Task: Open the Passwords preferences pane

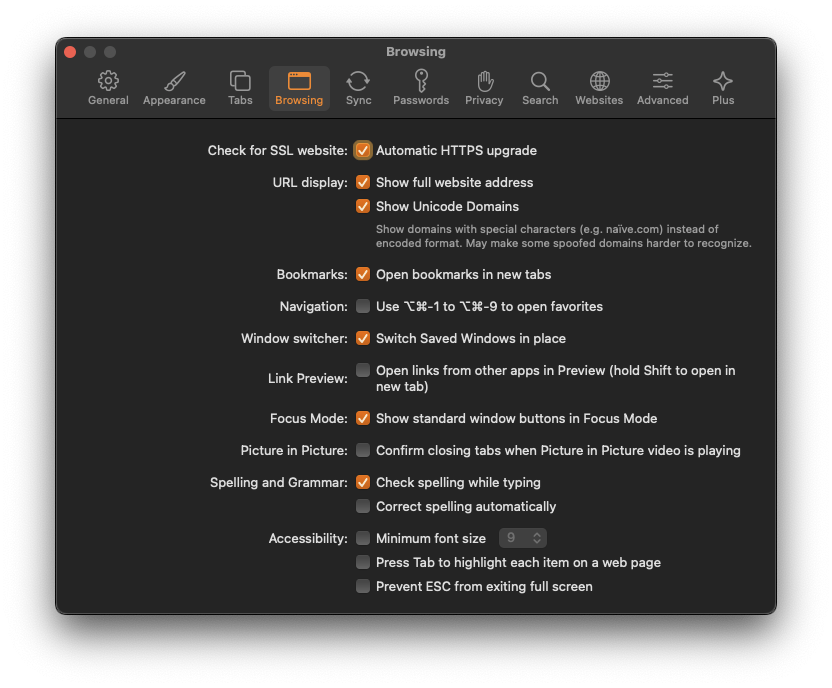Action: [420, 88]
